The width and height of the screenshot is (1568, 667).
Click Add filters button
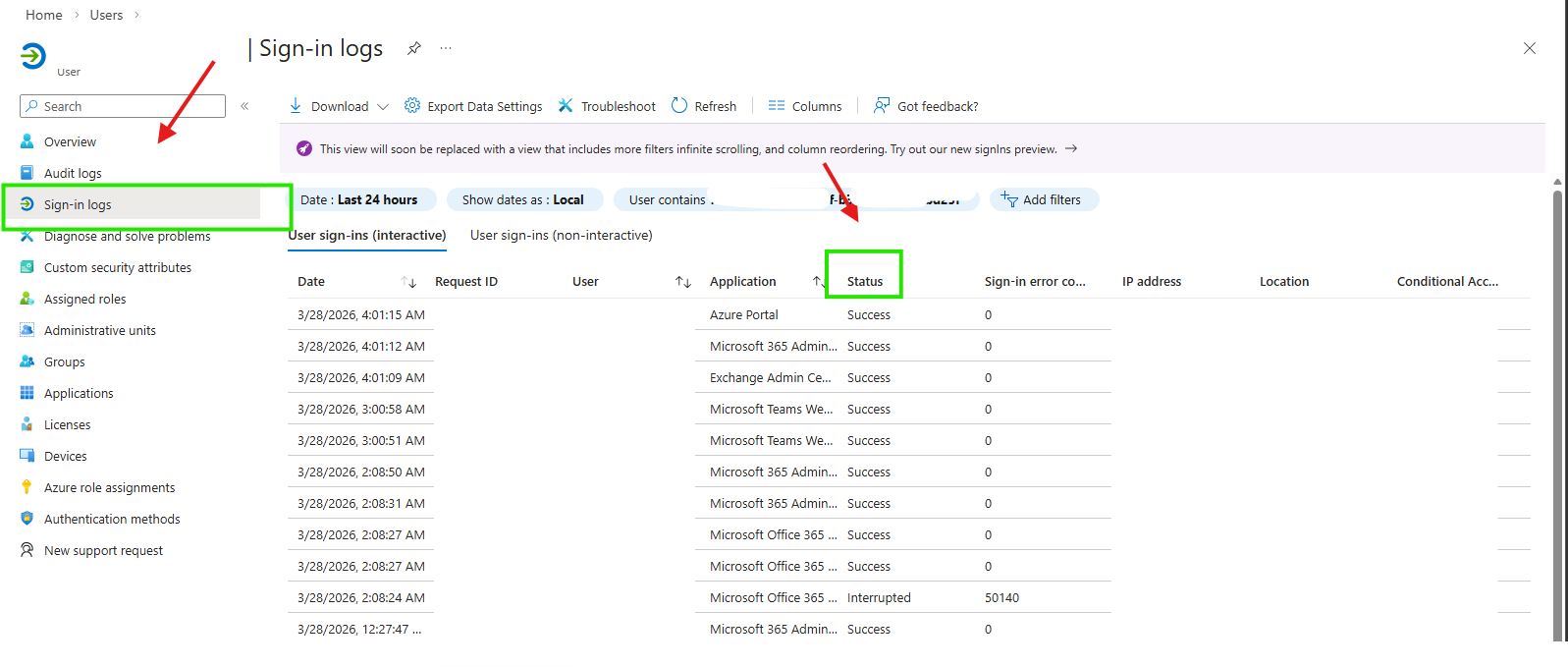pos(1044,199)
